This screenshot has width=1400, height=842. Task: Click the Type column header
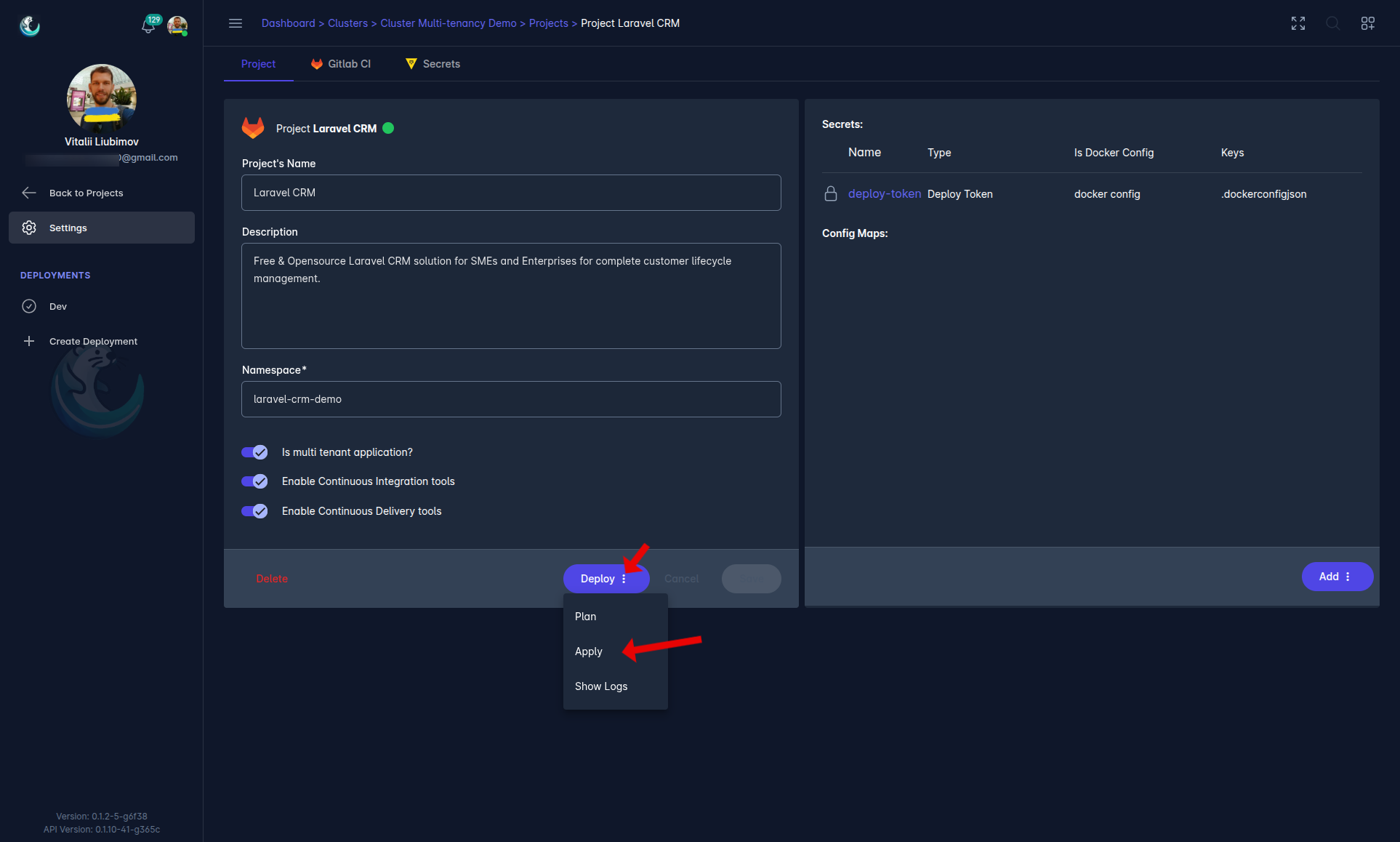click(x=939, y=153)
